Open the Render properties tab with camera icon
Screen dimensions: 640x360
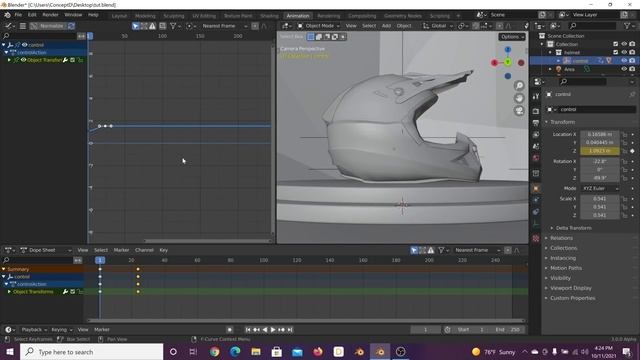[536, 111]
